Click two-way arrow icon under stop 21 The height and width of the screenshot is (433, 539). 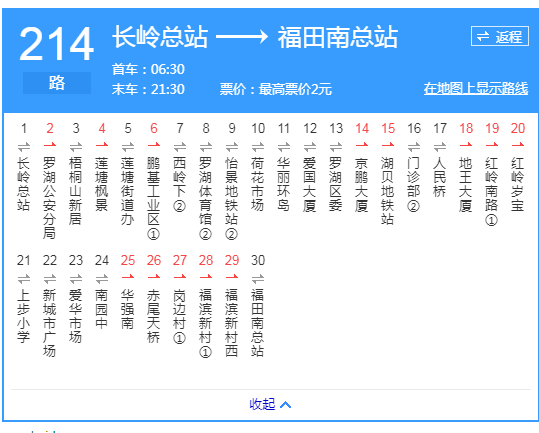[x=24, y=279]
